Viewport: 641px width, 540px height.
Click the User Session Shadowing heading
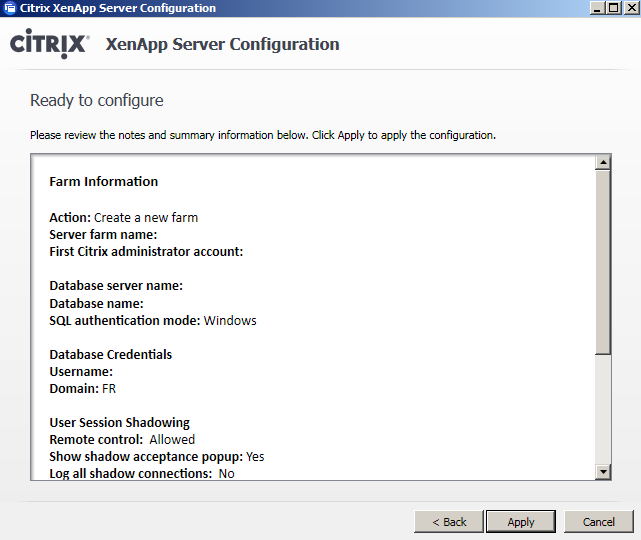pos(119,422)
